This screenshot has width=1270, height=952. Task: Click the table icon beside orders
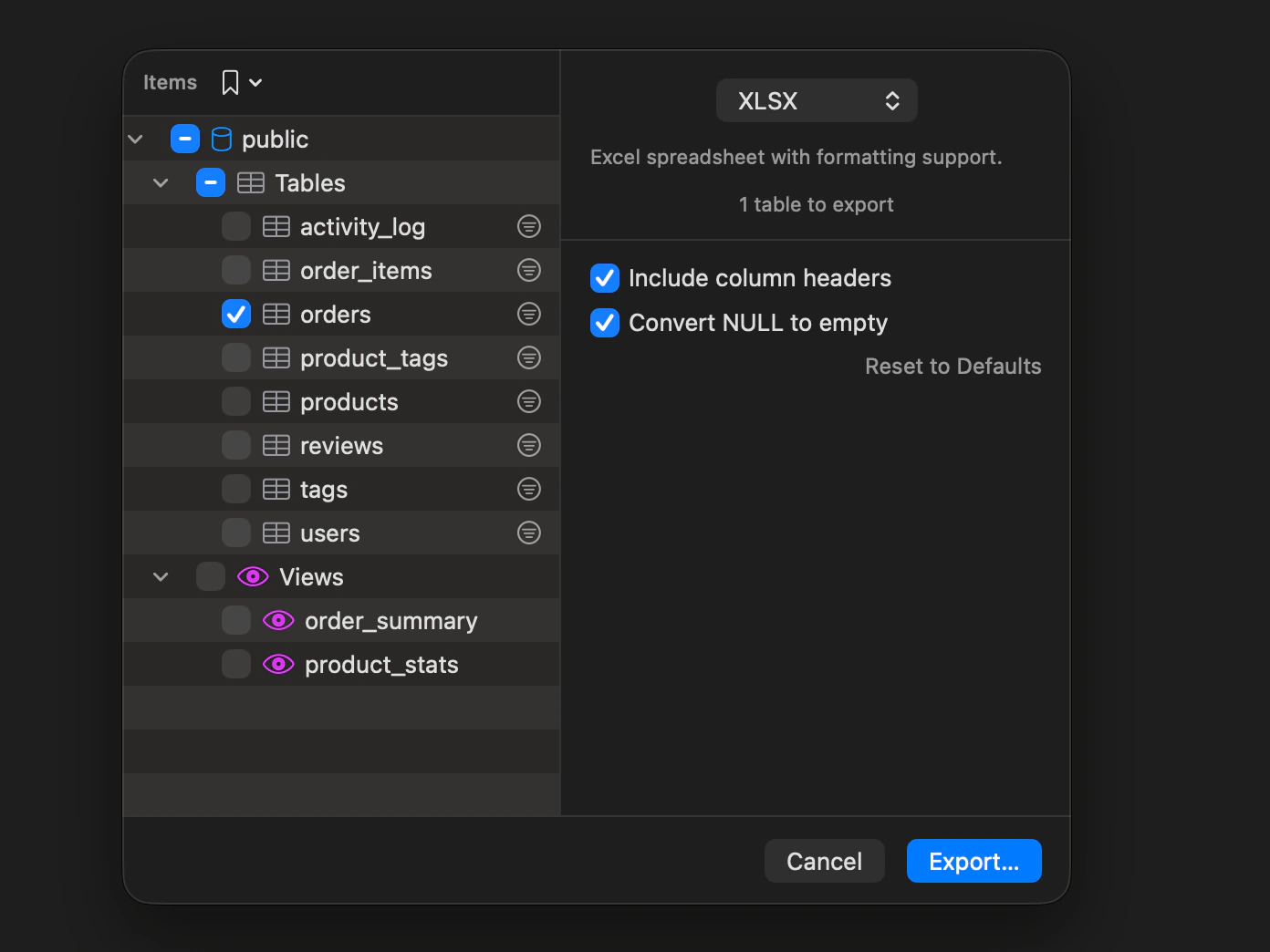coord(276,314)
